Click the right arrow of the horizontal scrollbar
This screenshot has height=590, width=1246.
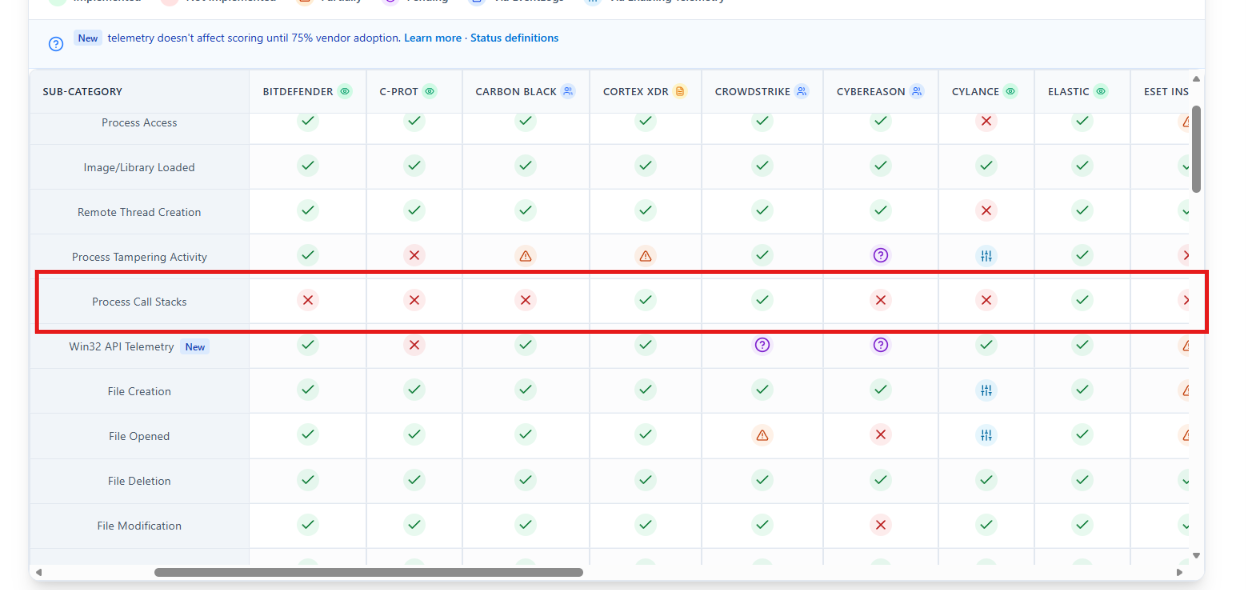(1179, 573)
